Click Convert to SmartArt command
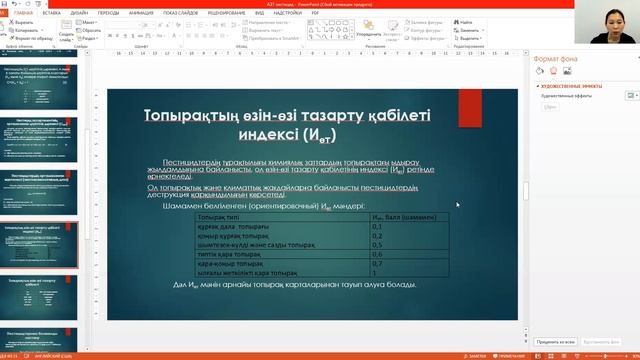This screenshot has height=360, width=640. (x=271, y=38)
